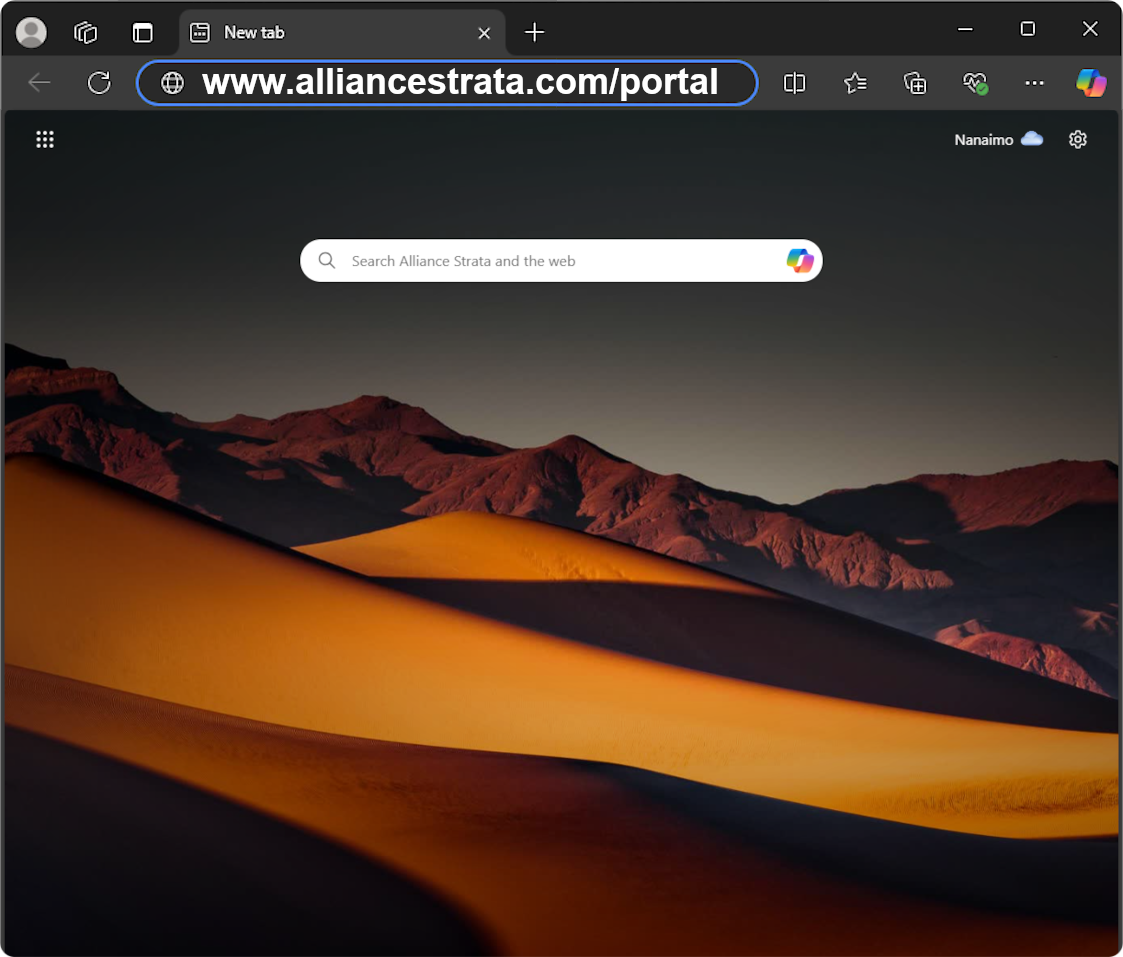The image size is (1123, 957).
Task: Expand the Settings and more menu
Action: coord(1035,83)
